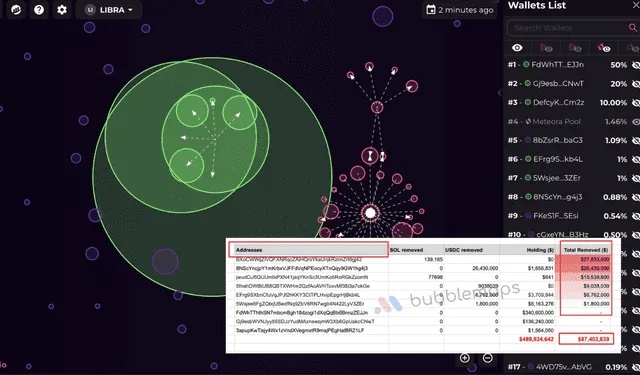This screenshot has width=640, height=375.
Task: Toggle visibility of the #4 Meteora Pool wallet
Action: pos(636,121)
